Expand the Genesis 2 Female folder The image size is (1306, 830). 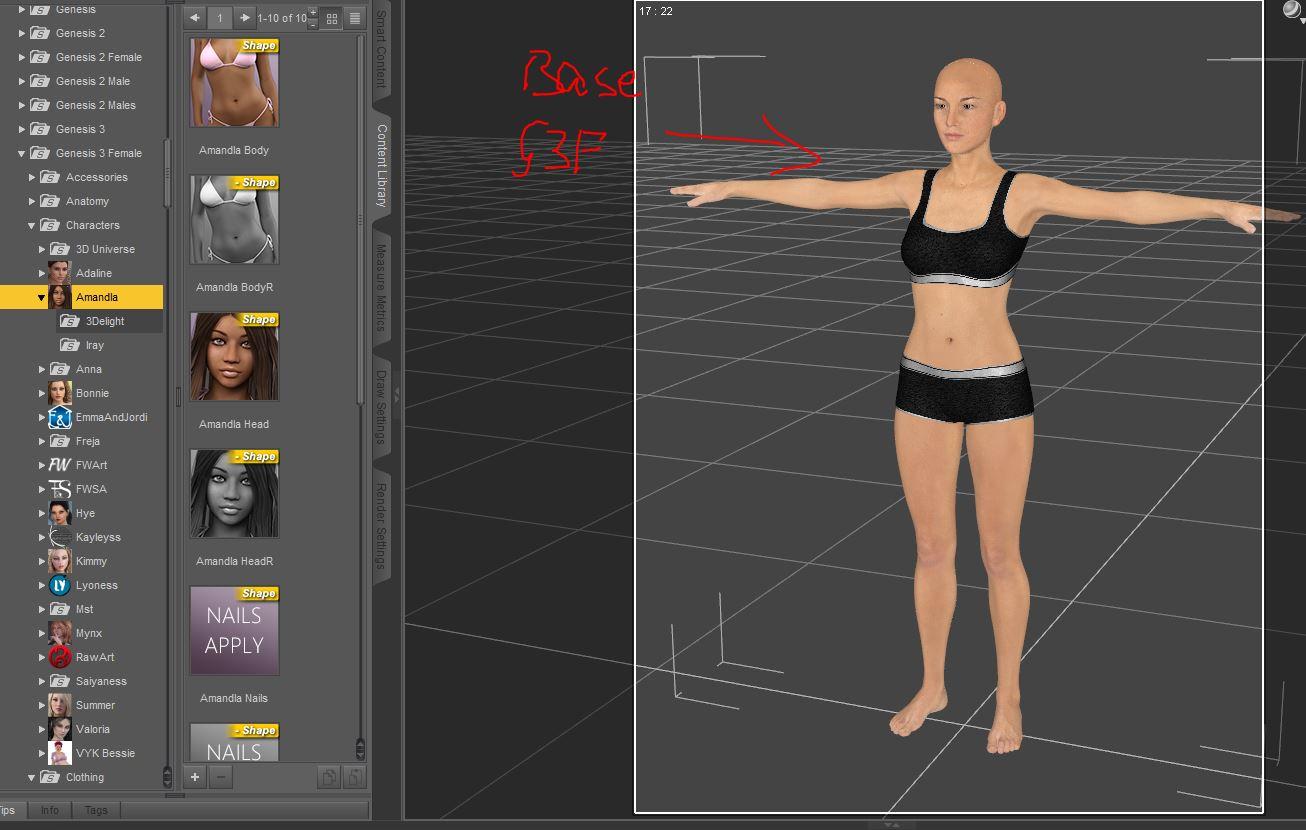coord(22,57)
